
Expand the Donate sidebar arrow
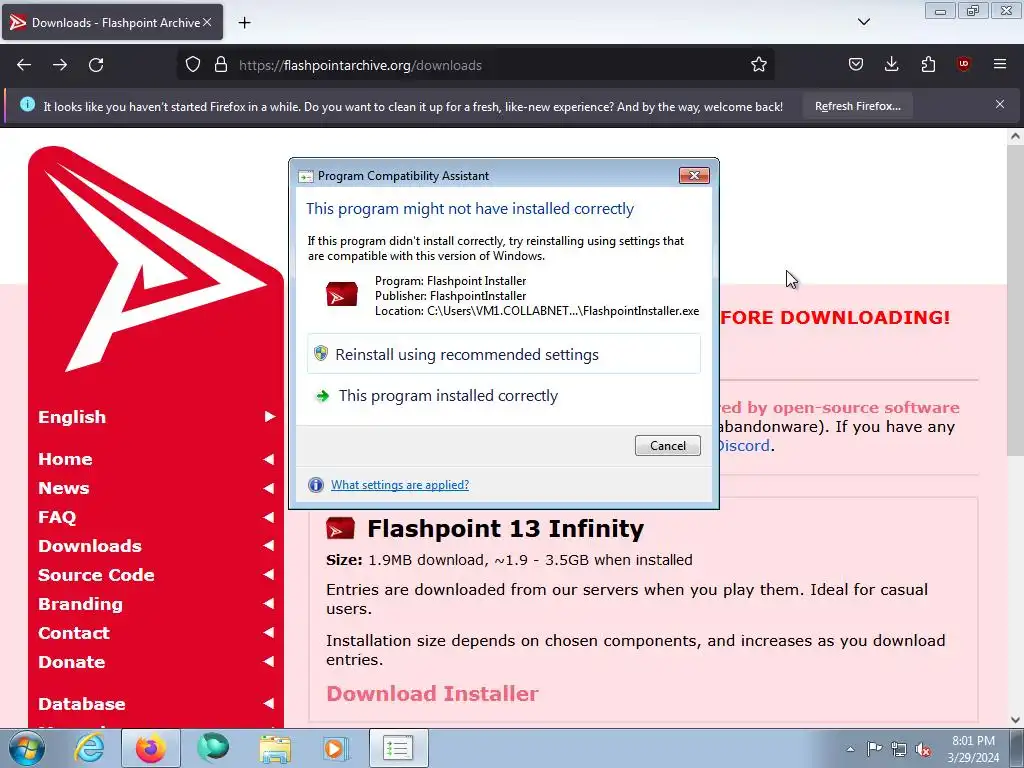coord(268,662)
